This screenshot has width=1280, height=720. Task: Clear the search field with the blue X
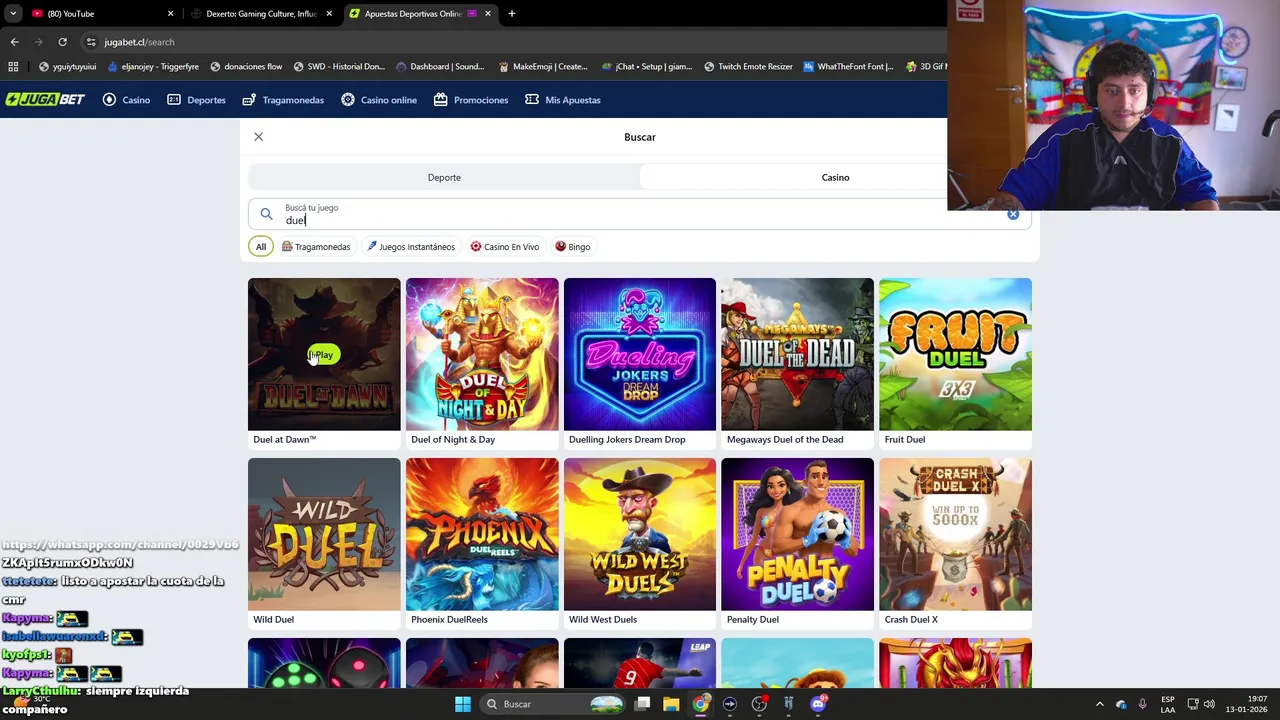point(1013,214)
